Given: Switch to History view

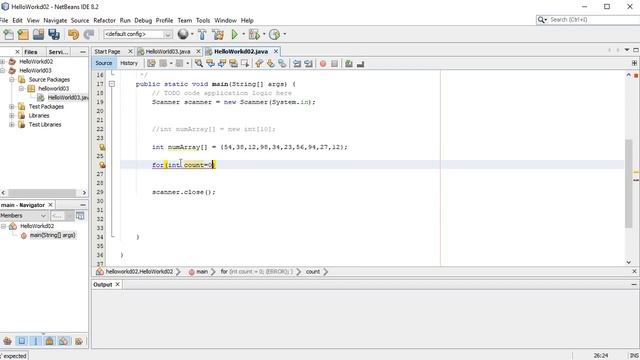Looking at the screenshot, I should point(129,63).
